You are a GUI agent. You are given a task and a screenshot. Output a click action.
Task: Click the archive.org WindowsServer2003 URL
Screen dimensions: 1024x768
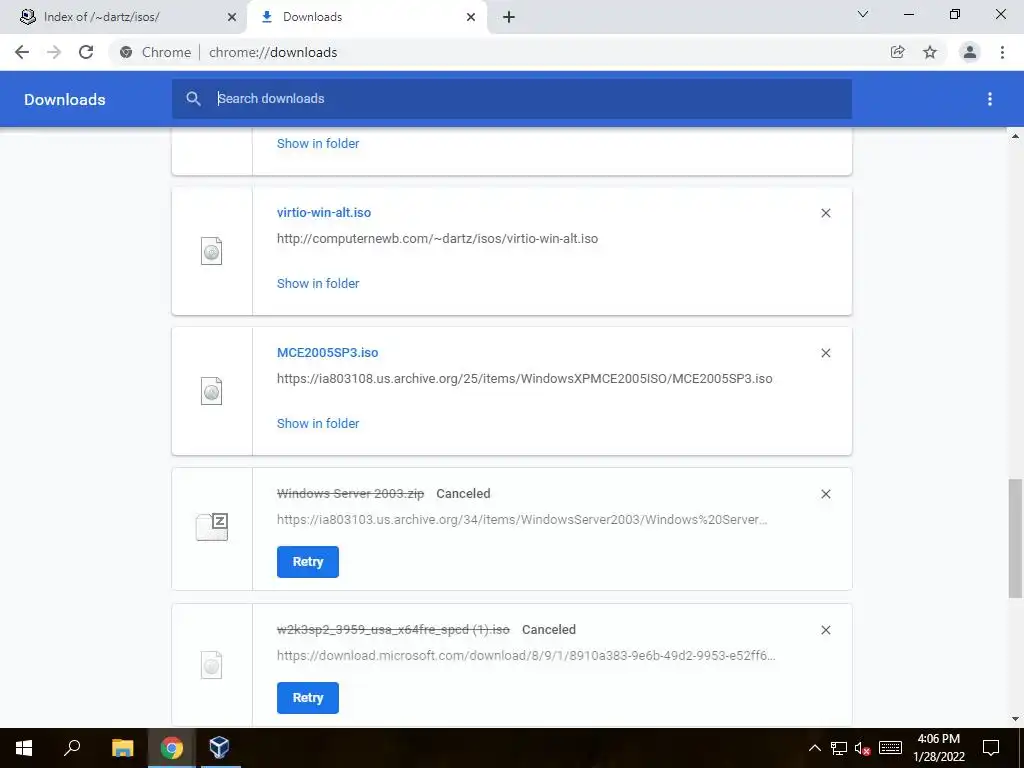point(522,520)
